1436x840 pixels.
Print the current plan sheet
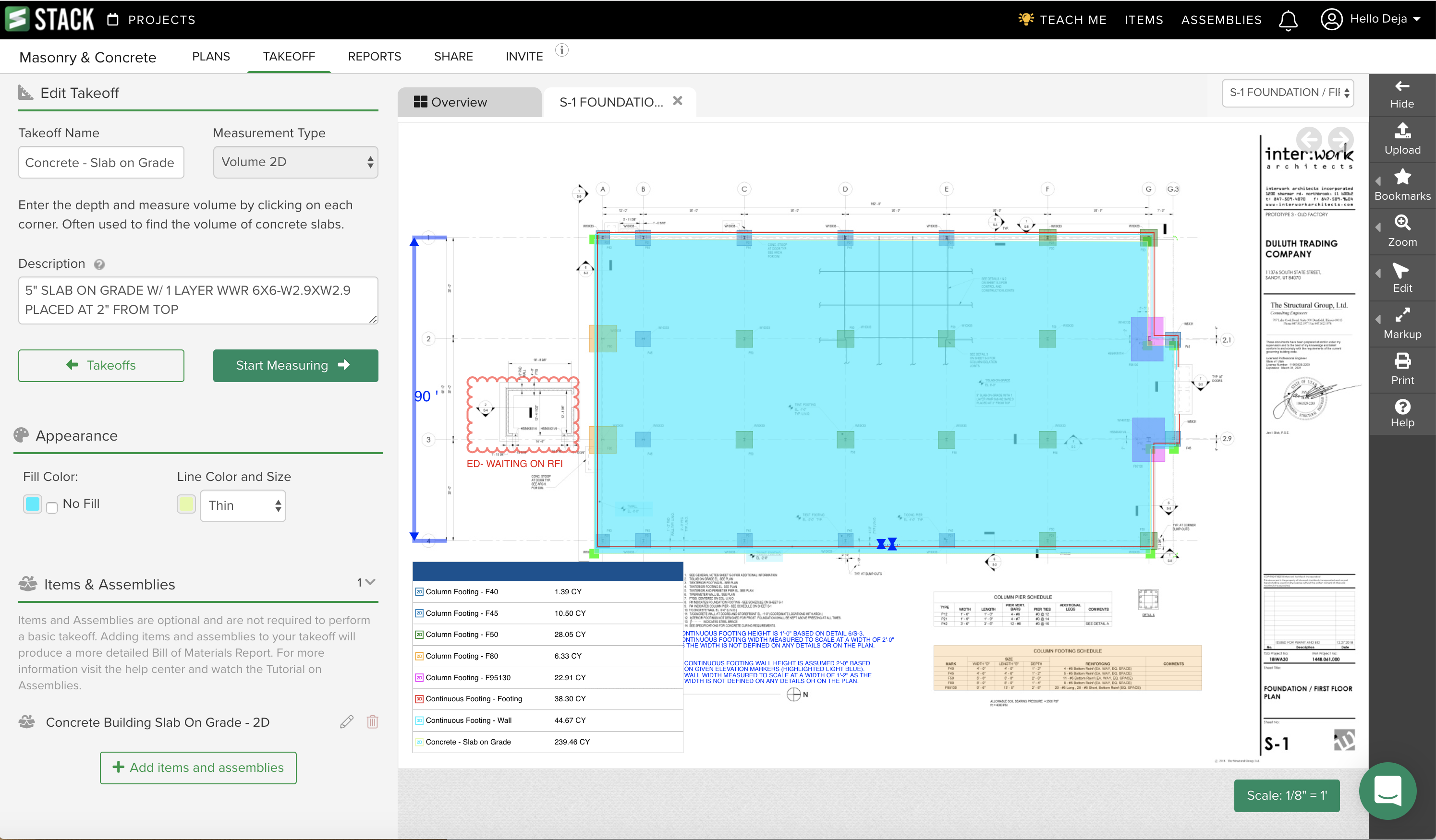1402,369
